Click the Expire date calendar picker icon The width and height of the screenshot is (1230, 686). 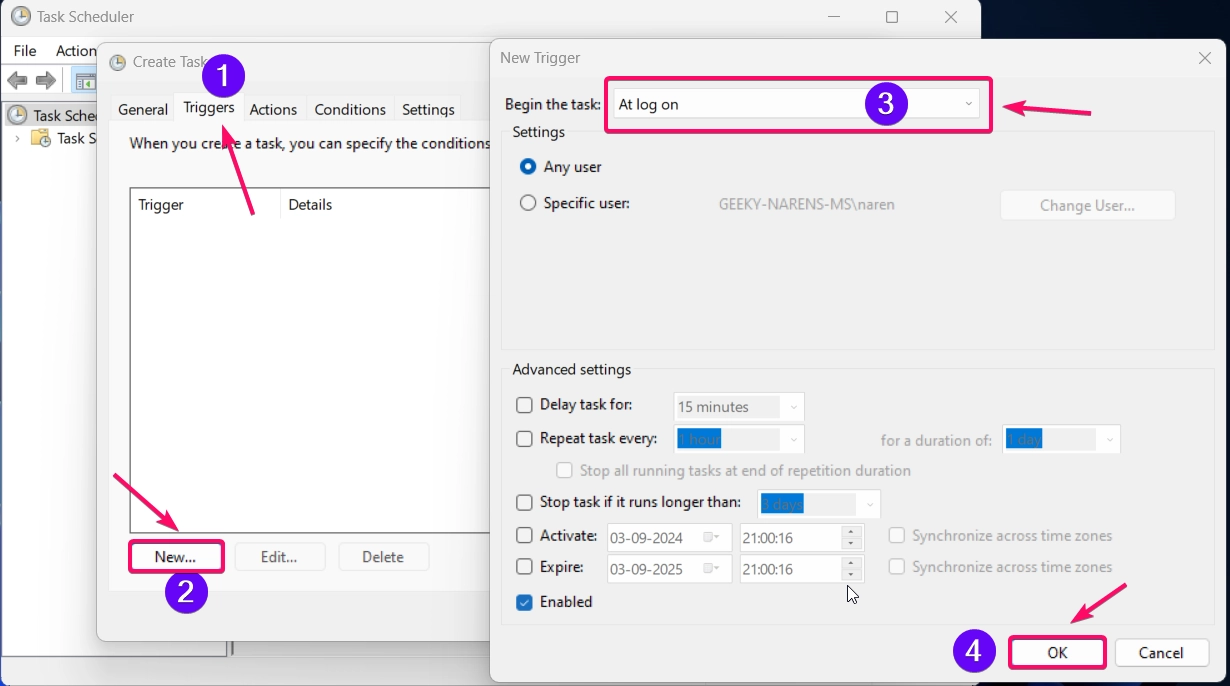(x=712, y=569)
